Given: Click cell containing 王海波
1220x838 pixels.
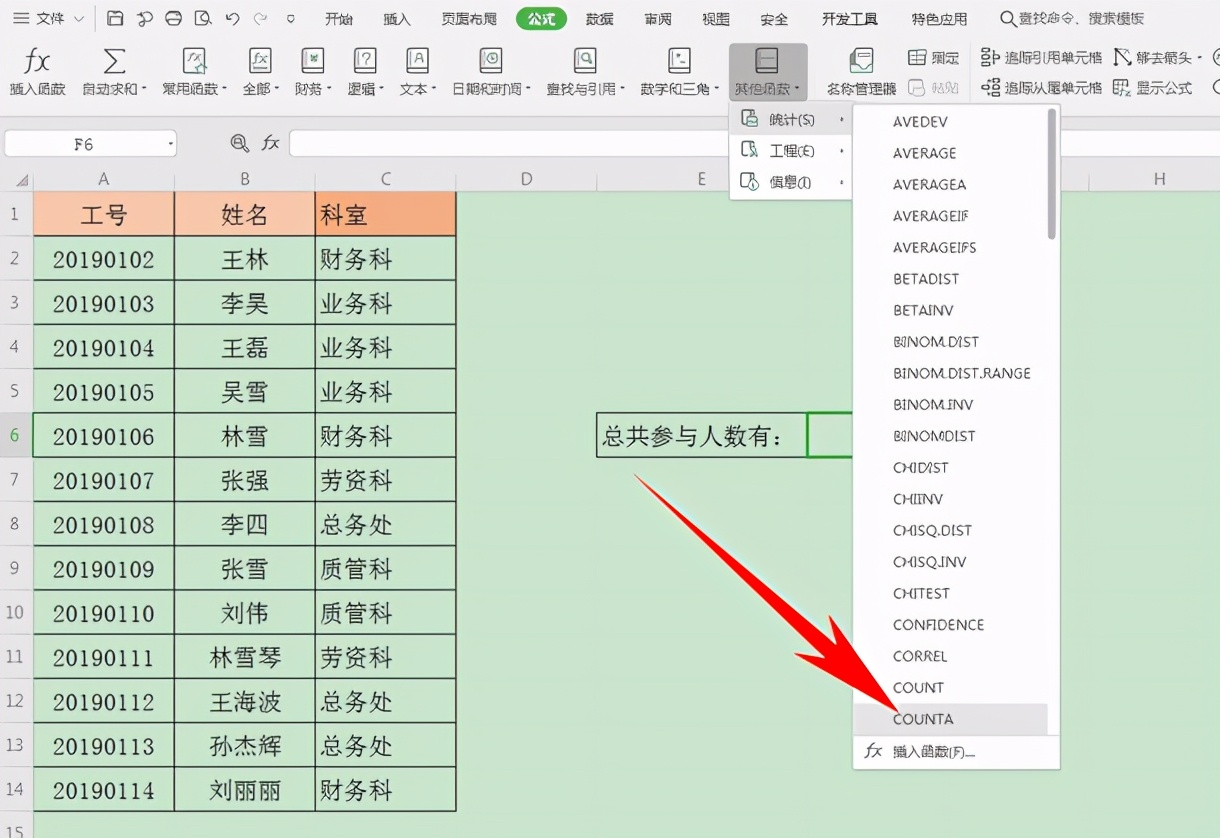Looking at the screenshot, I should [245, 702].
